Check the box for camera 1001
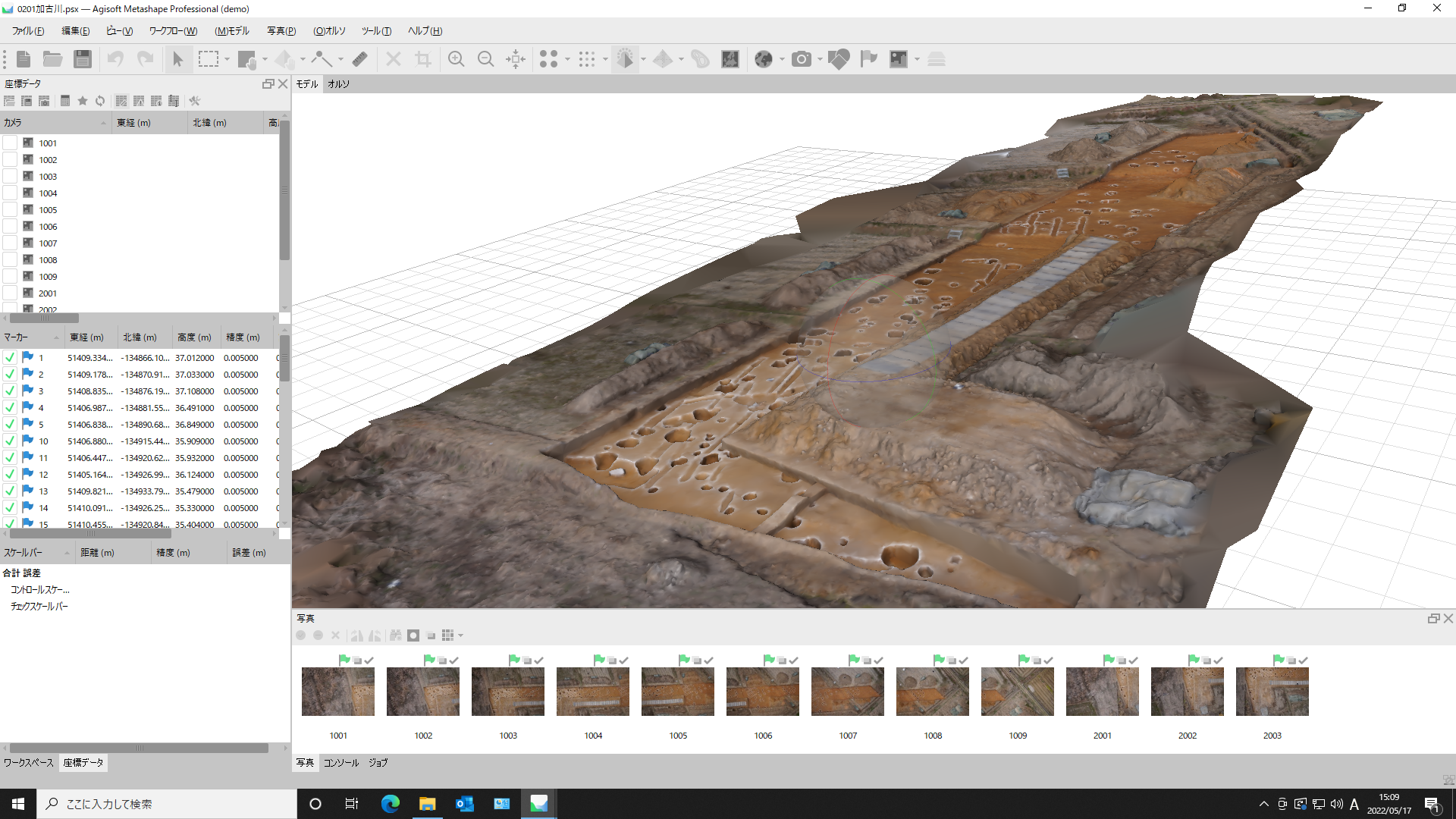 (10, 143)
